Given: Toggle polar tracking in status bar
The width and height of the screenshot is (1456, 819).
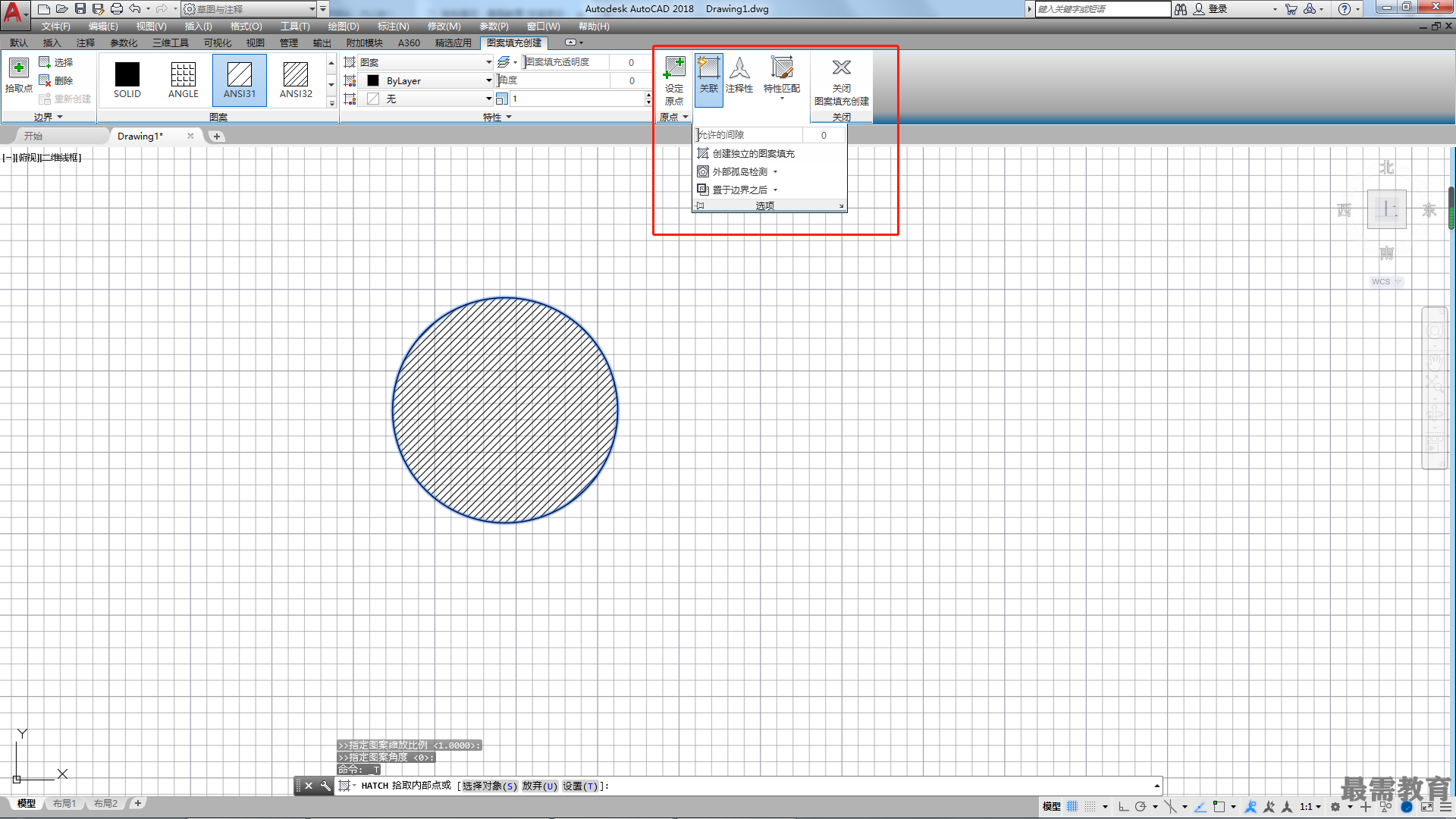Looking at the screenshot, I should pyautogui.click(x=1141, y=807).
